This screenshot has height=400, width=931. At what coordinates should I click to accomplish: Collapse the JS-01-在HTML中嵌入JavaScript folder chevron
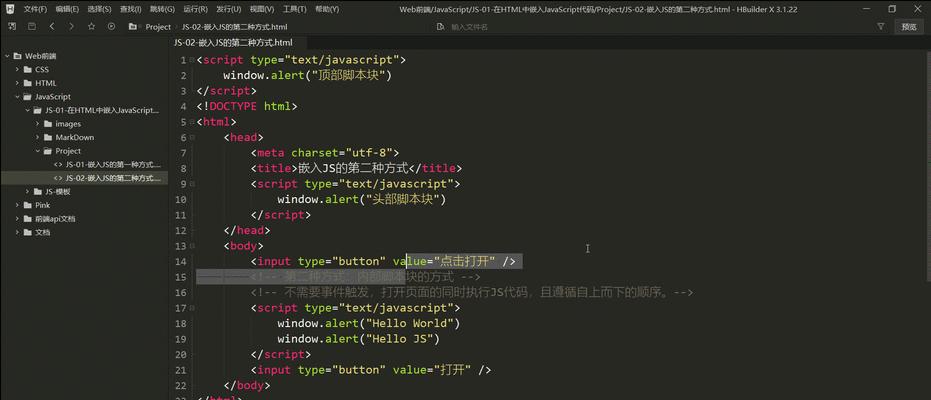point(27,110)
